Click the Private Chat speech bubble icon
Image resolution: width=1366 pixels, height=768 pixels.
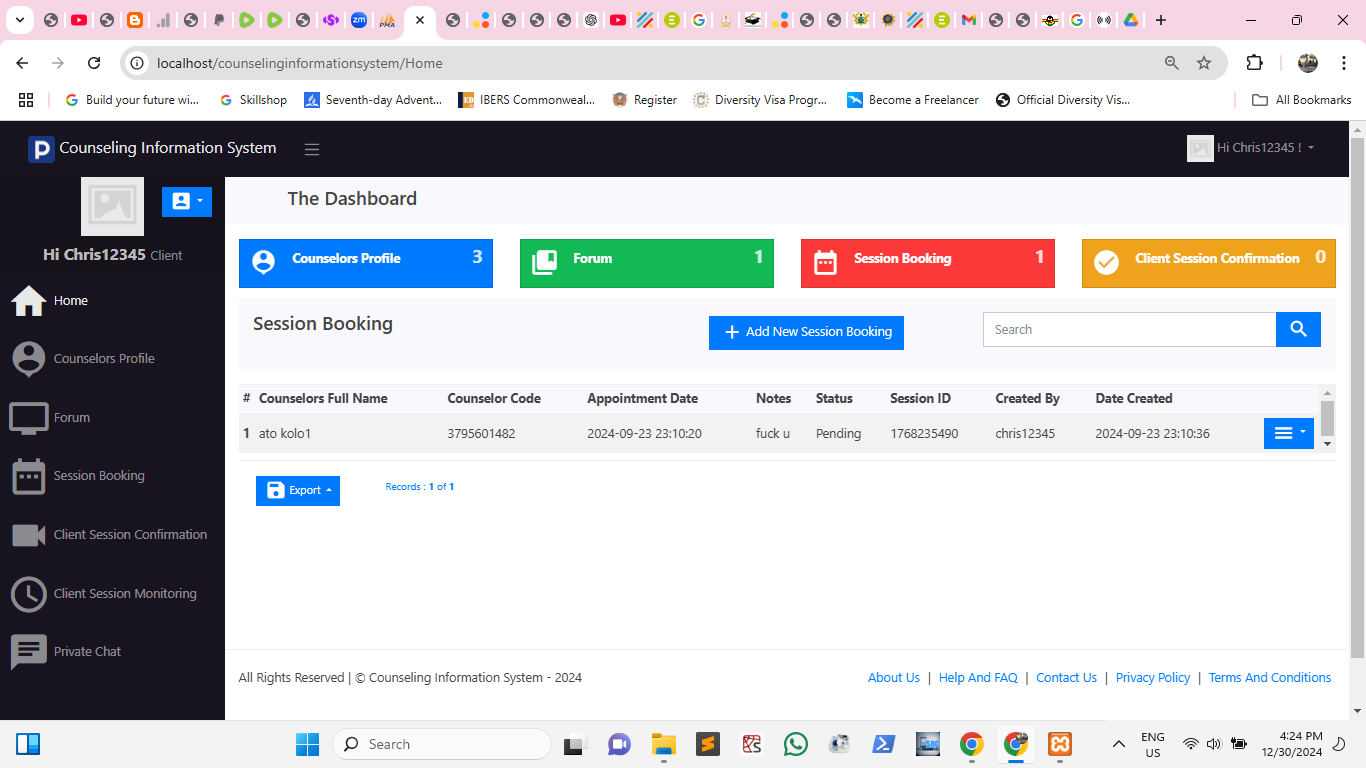[28, 652]
